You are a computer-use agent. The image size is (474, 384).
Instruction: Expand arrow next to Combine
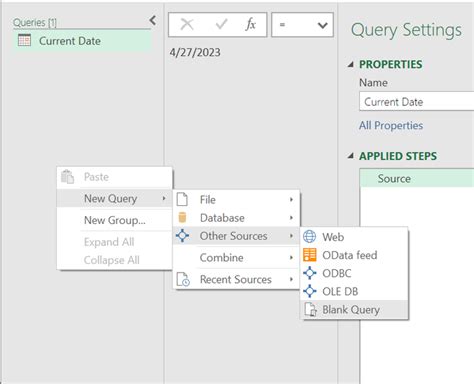click(x=291, y=258)
